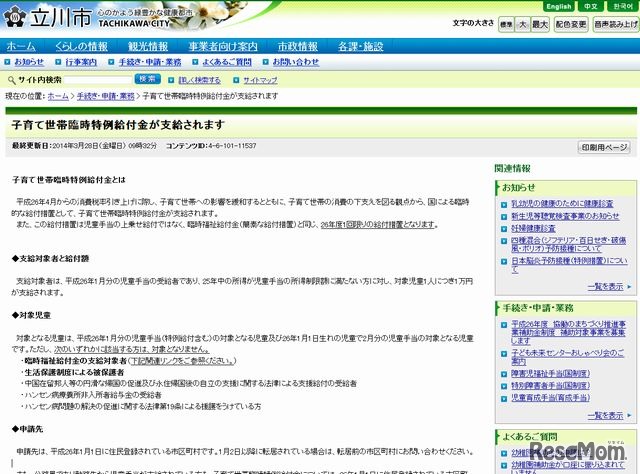Open the 詳しく検索する advanced search link
Screen dimensions: 640x474
200,80
